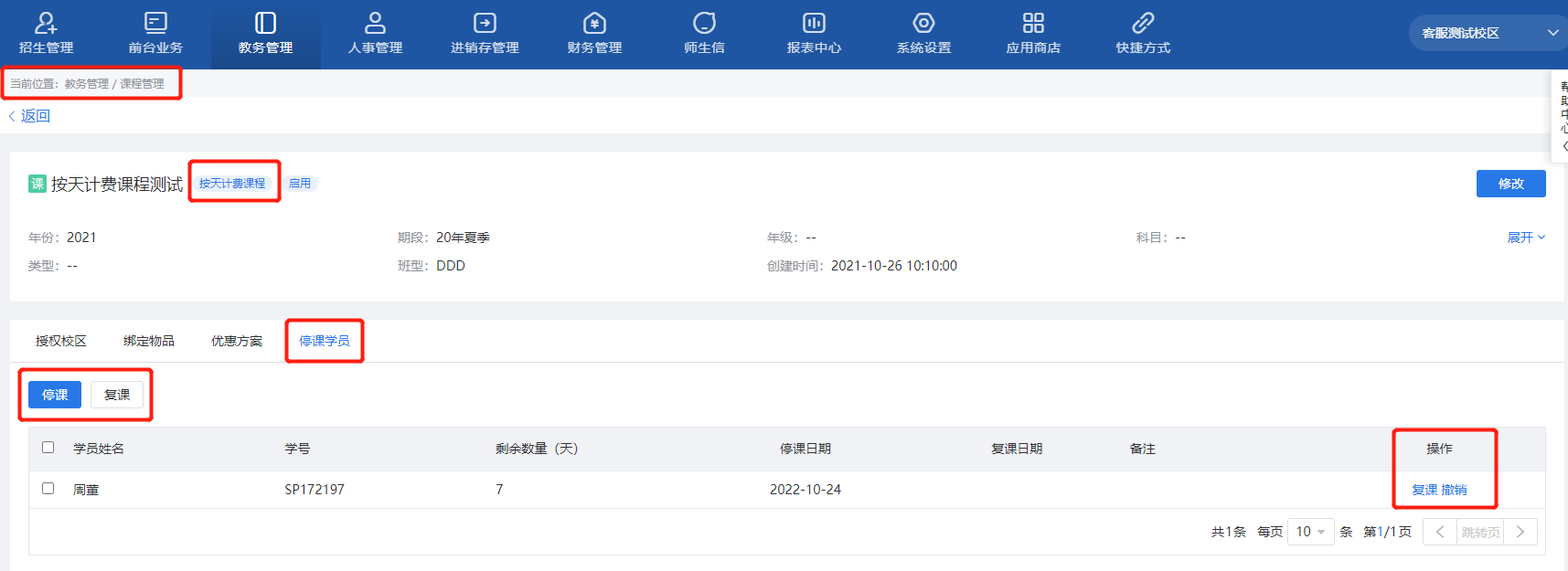Viewport: 1568px width, 571px height.
Task: Open 系统设置 settings gear icon
Action: pos(923,24)
